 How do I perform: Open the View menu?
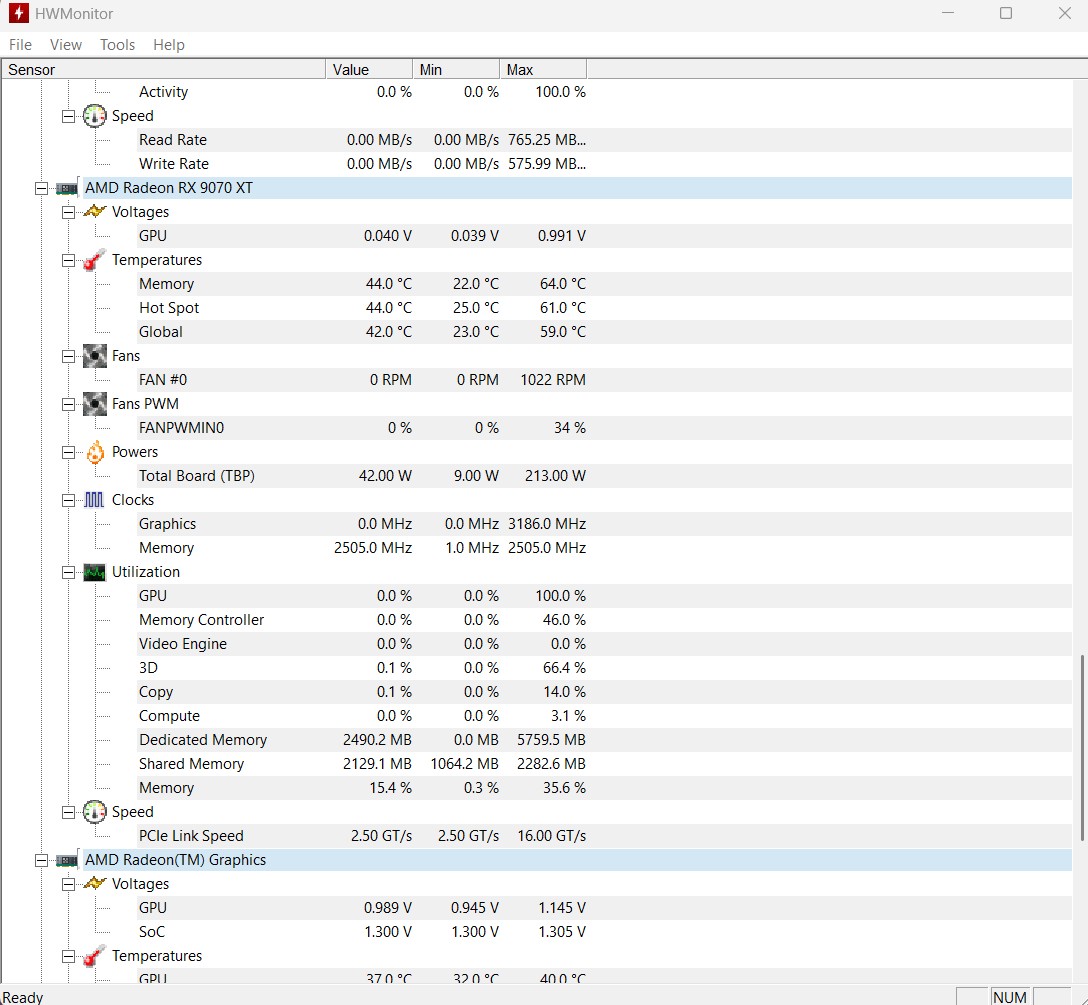tap(66, 45)
